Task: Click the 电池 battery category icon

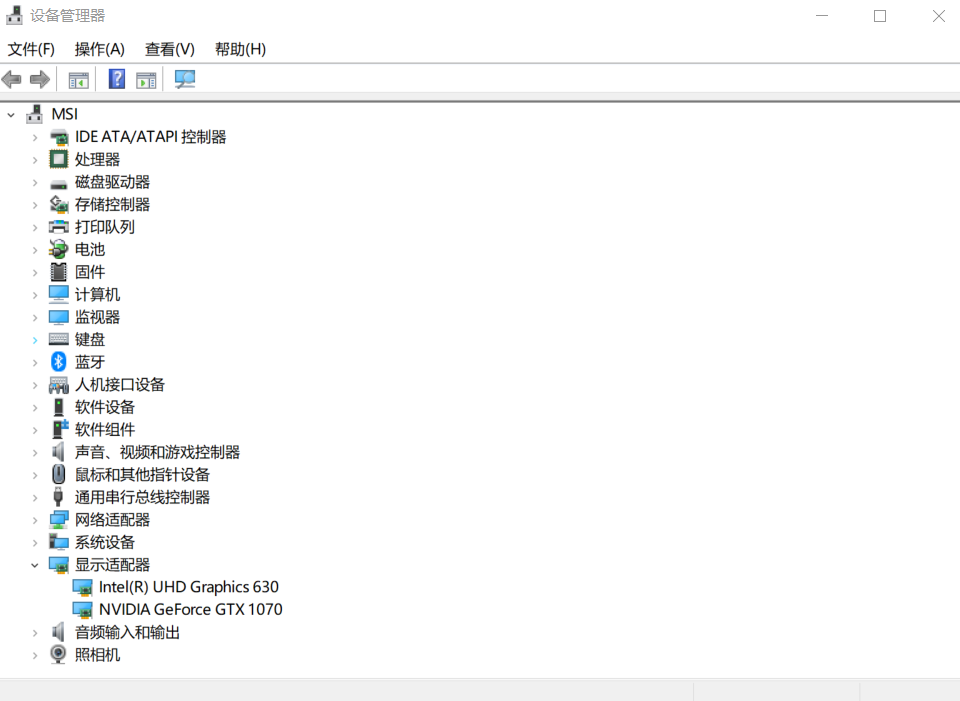Action: pyautogui.click(x=57, y=249)
